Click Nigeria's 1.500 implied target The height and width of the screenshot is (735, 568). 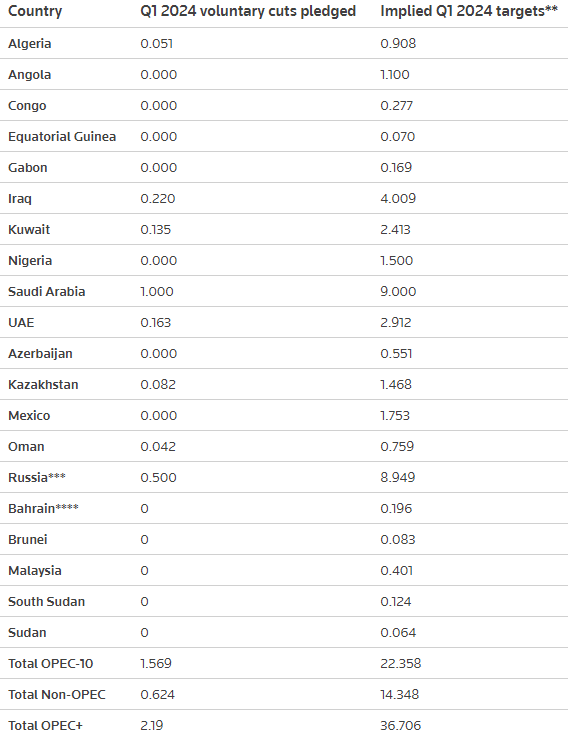396,261
